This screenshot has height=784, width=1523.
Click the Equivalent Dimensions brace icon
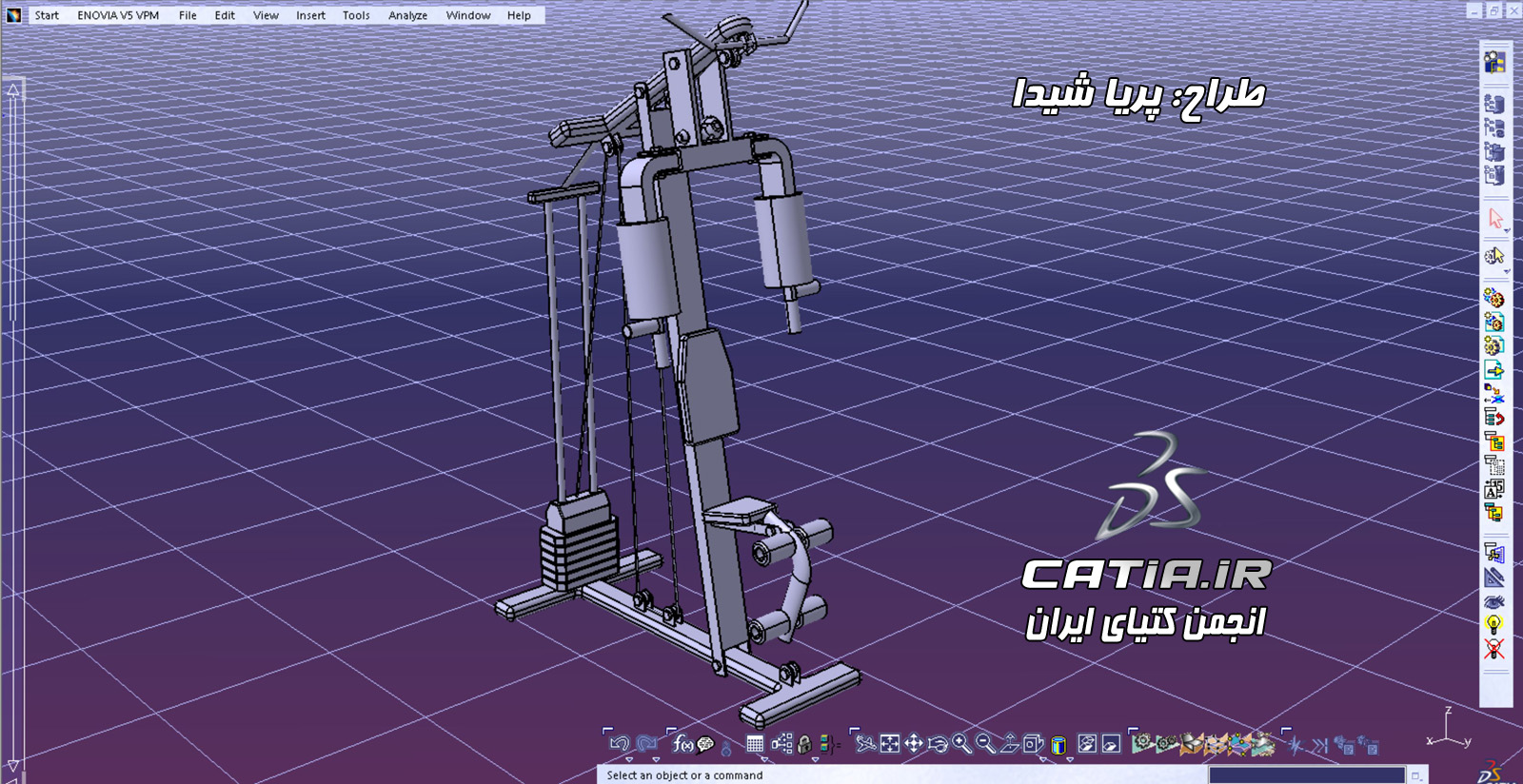pyautogui.click(x=830, y=745)
